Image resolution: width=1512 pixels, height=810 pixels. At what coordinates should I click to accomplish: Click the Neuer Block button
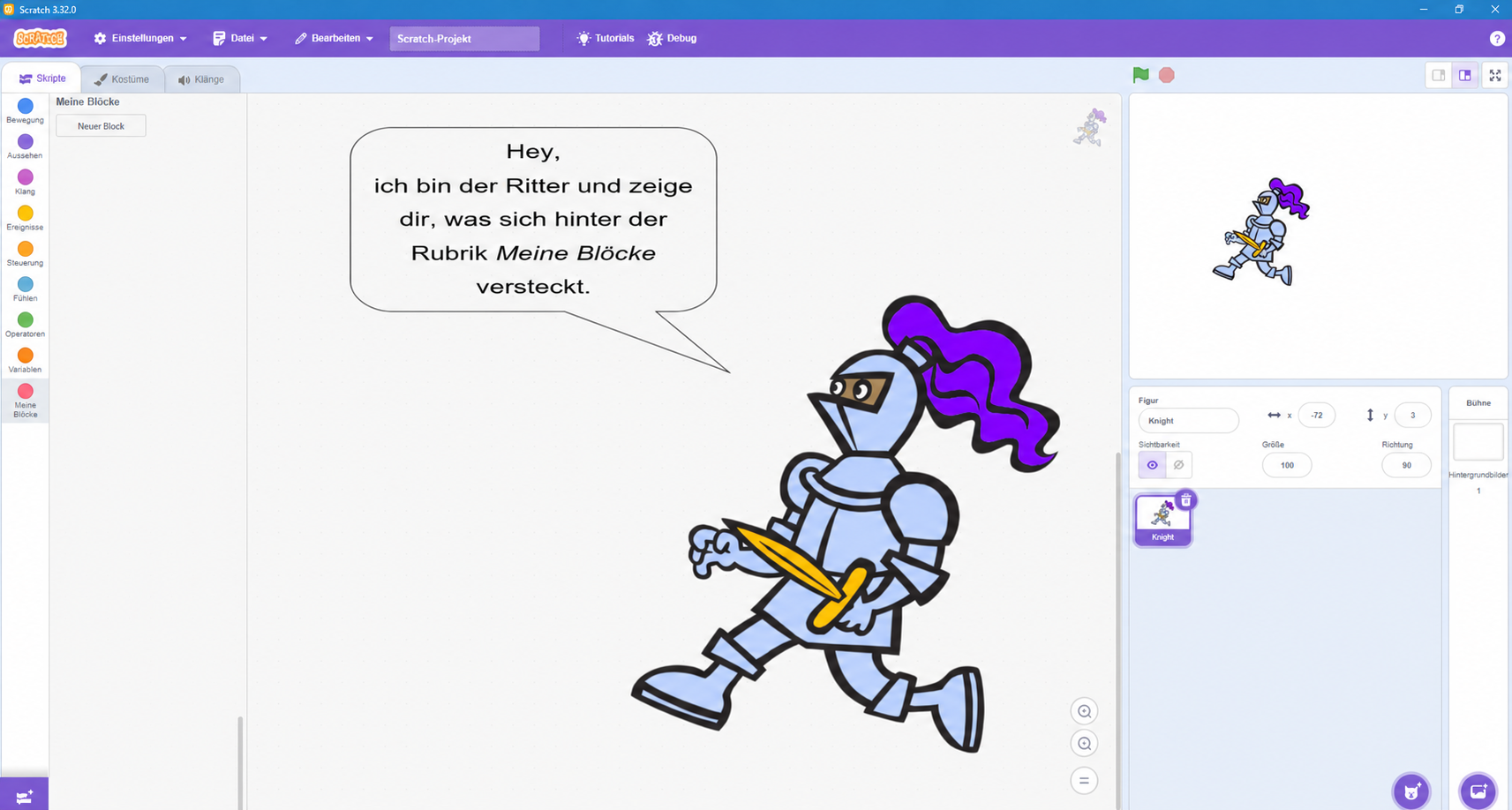click(x=101, y=126)
